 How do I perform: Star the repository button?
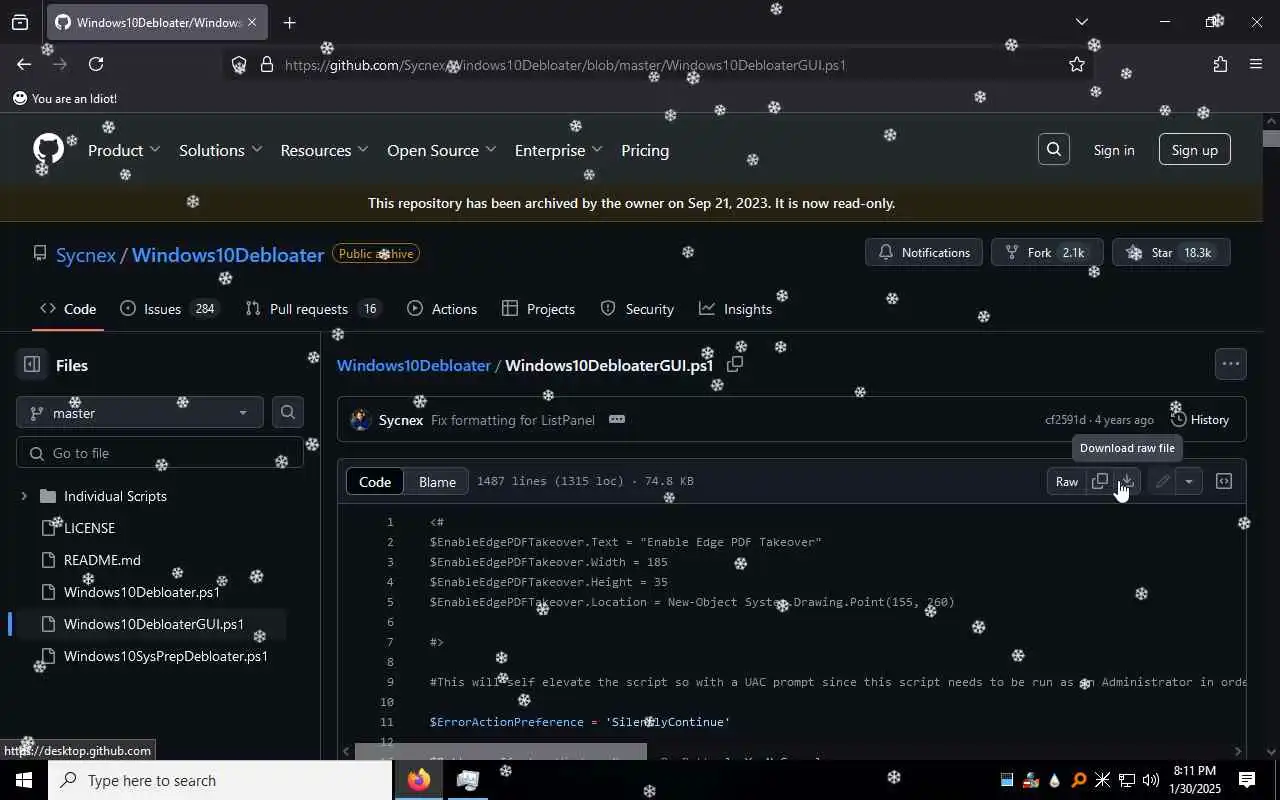coord(1171,252)
